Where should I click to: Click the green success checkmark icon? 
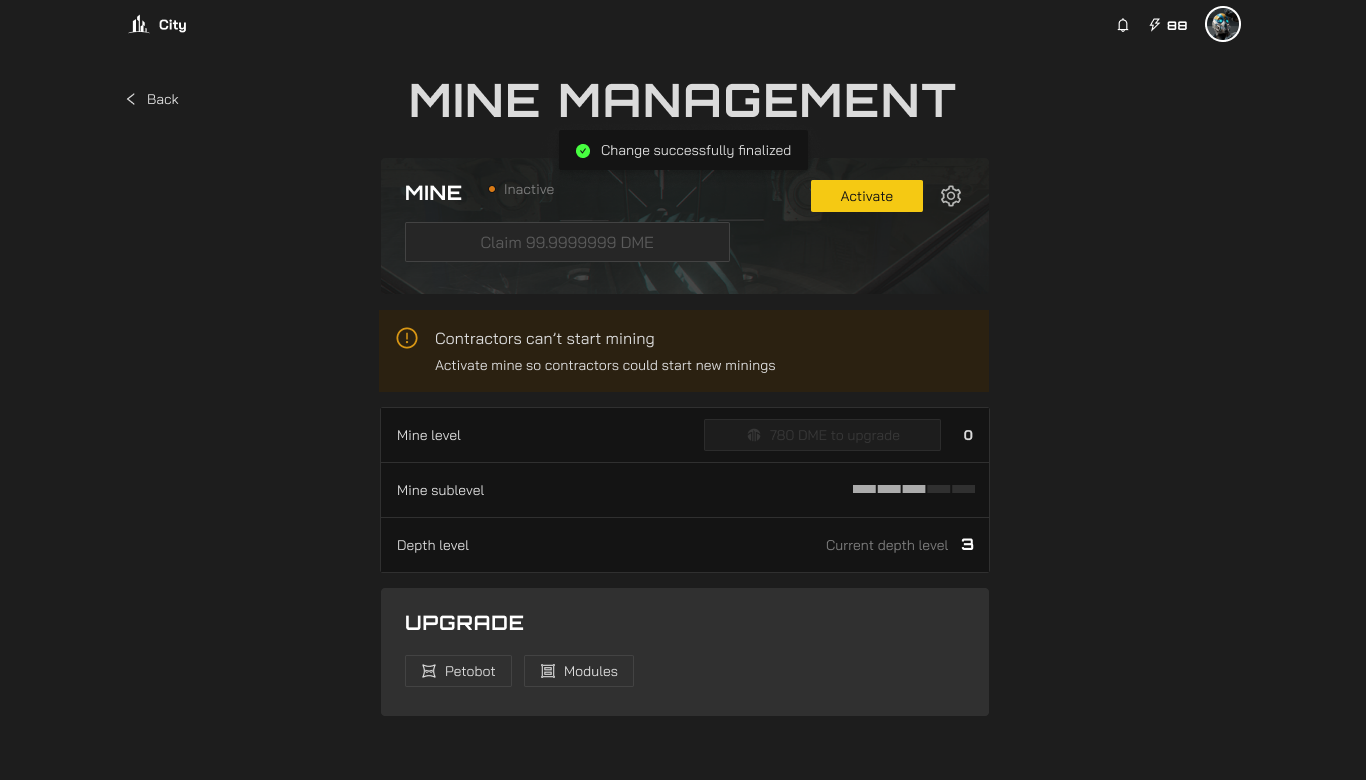583,150
